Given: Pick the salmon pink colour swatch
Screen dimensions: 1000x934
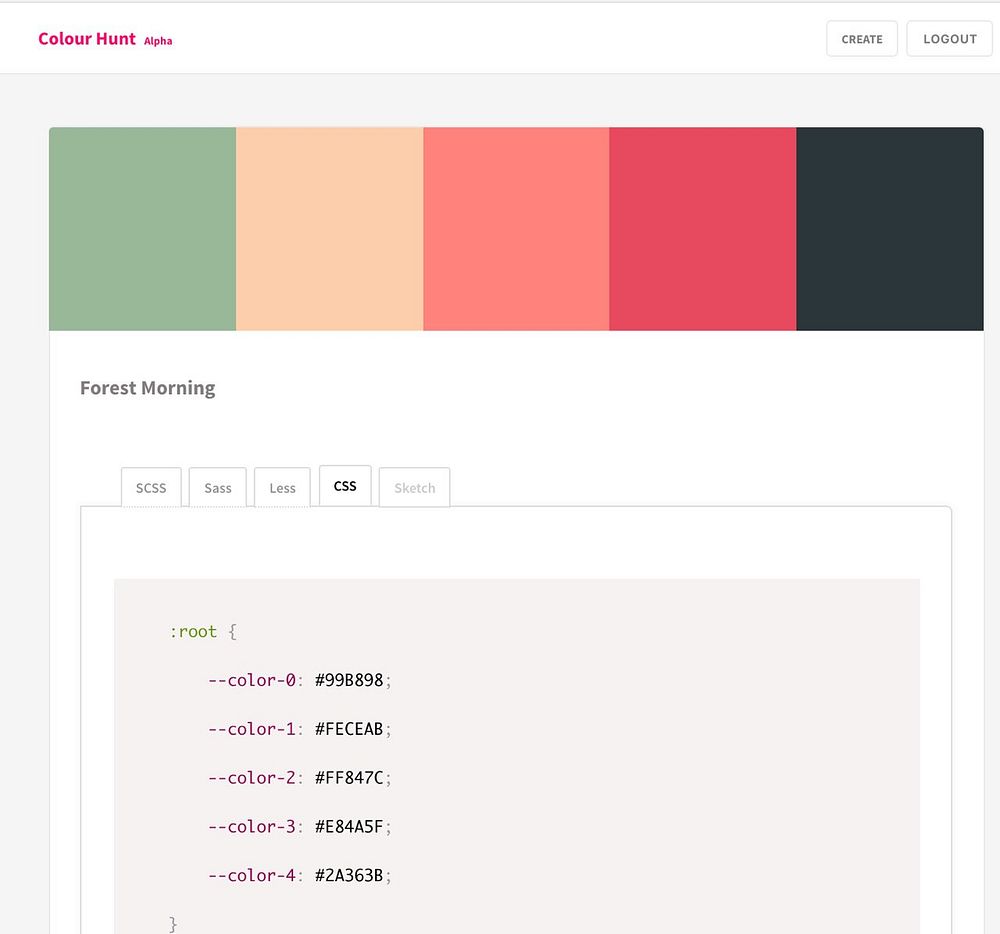Looking at the screenshot, I should point(516,229).
